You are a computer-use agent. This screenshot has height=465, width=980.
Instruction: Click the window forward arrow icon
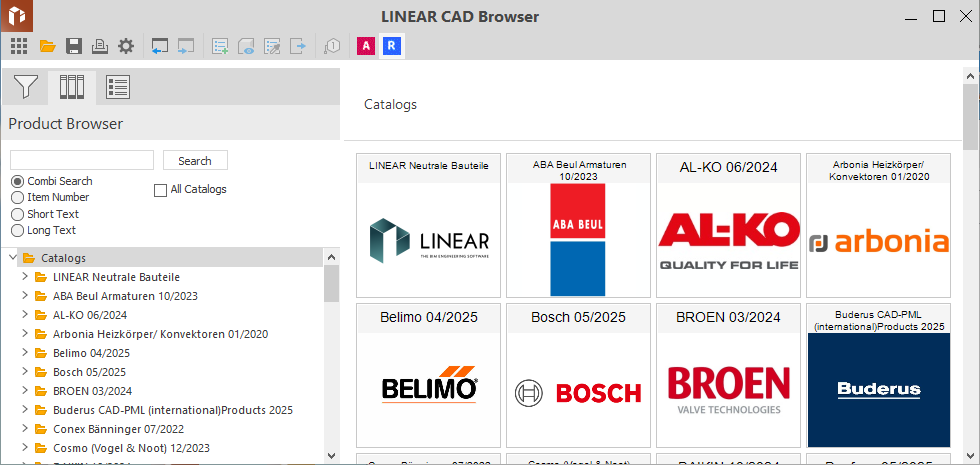tap(186, 46)
